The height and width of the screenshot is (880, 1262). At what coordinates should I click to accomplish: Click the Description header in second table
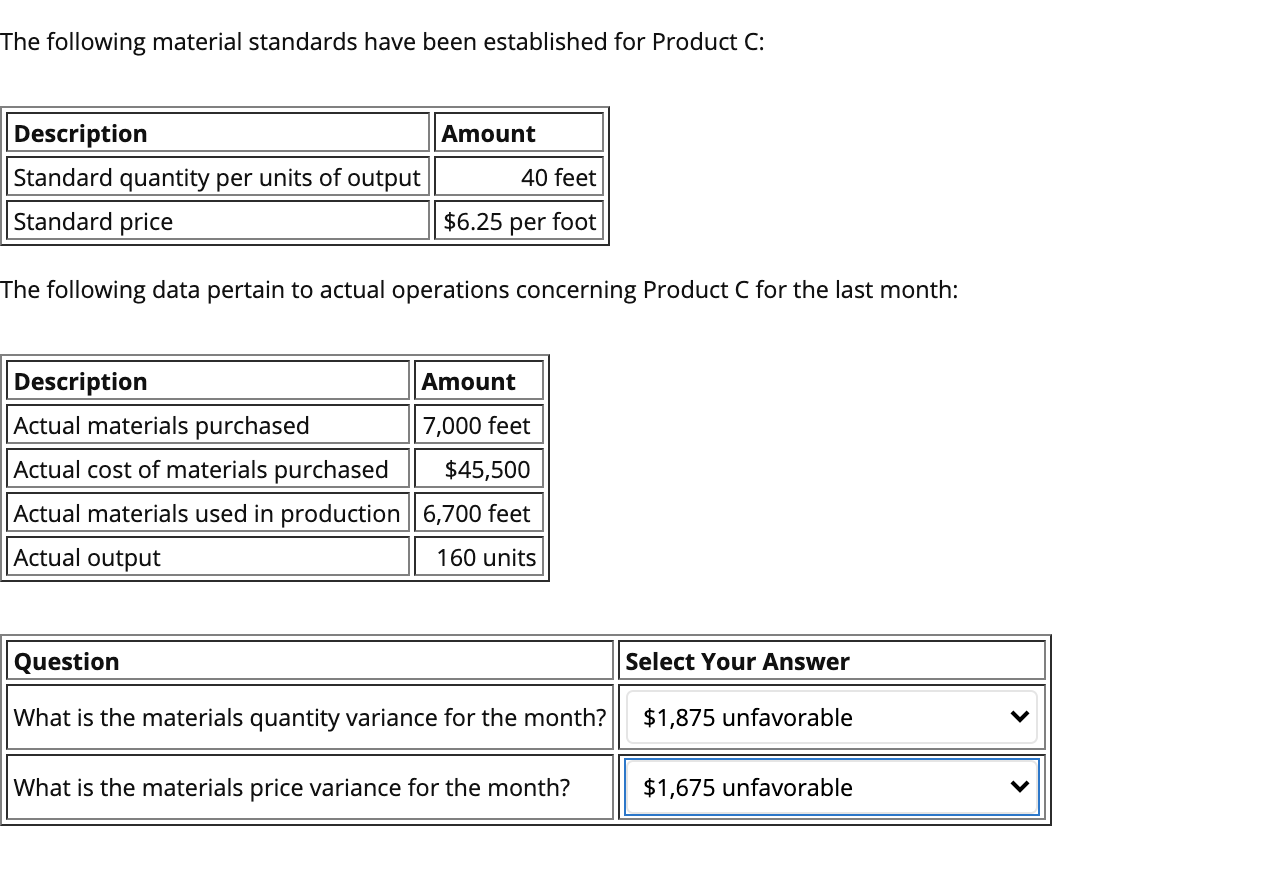pyautogui.click(x=80, y=381)
